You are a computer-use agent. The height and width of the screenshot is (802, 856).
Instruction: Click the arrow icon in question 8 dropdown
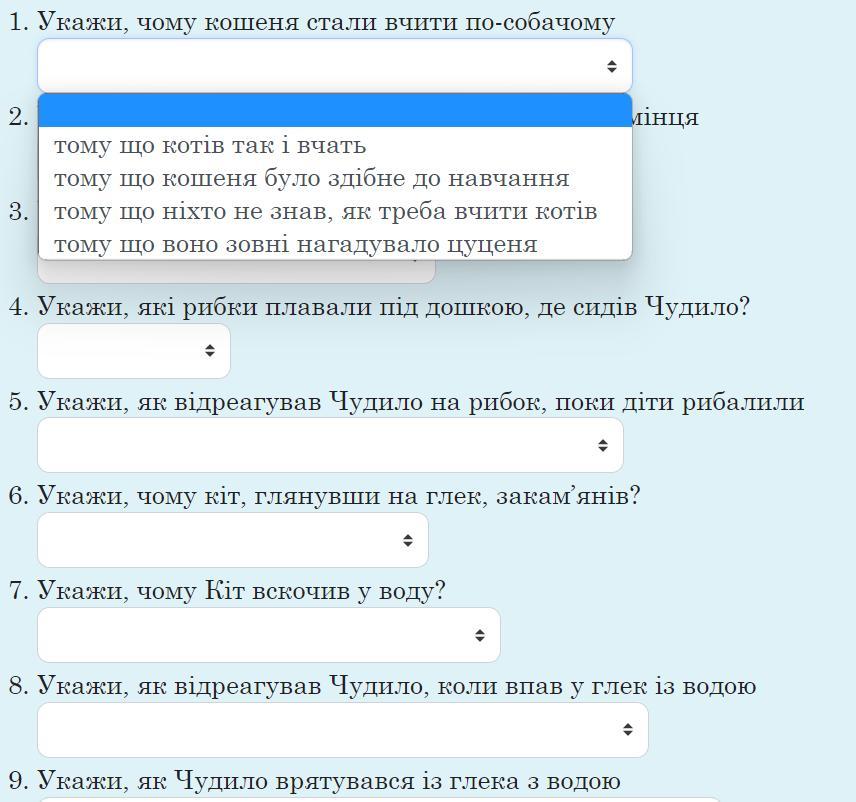[x=628, y=729]
